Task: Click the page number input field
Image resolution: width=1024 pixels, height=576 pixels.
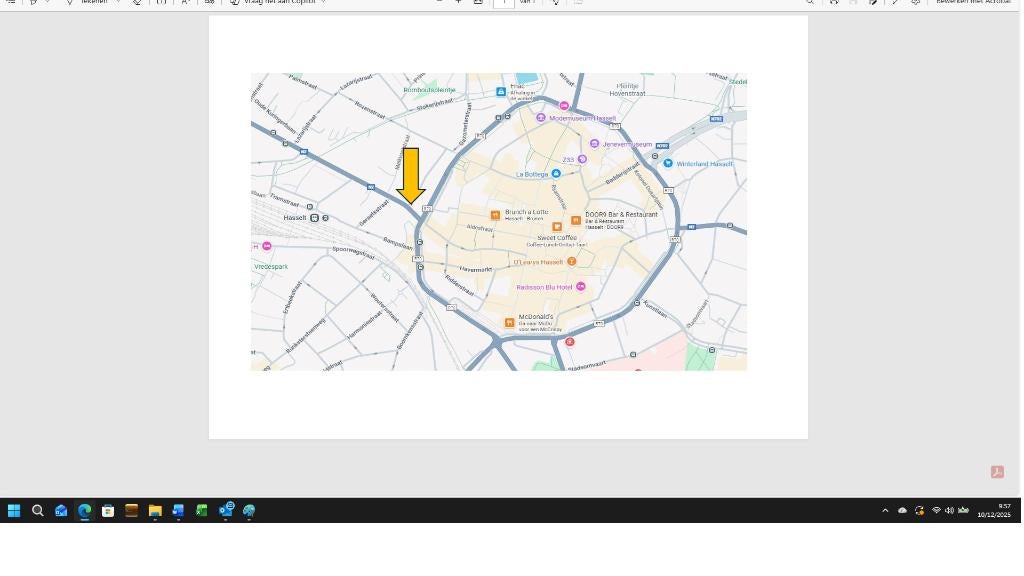Action: [503, 3]
